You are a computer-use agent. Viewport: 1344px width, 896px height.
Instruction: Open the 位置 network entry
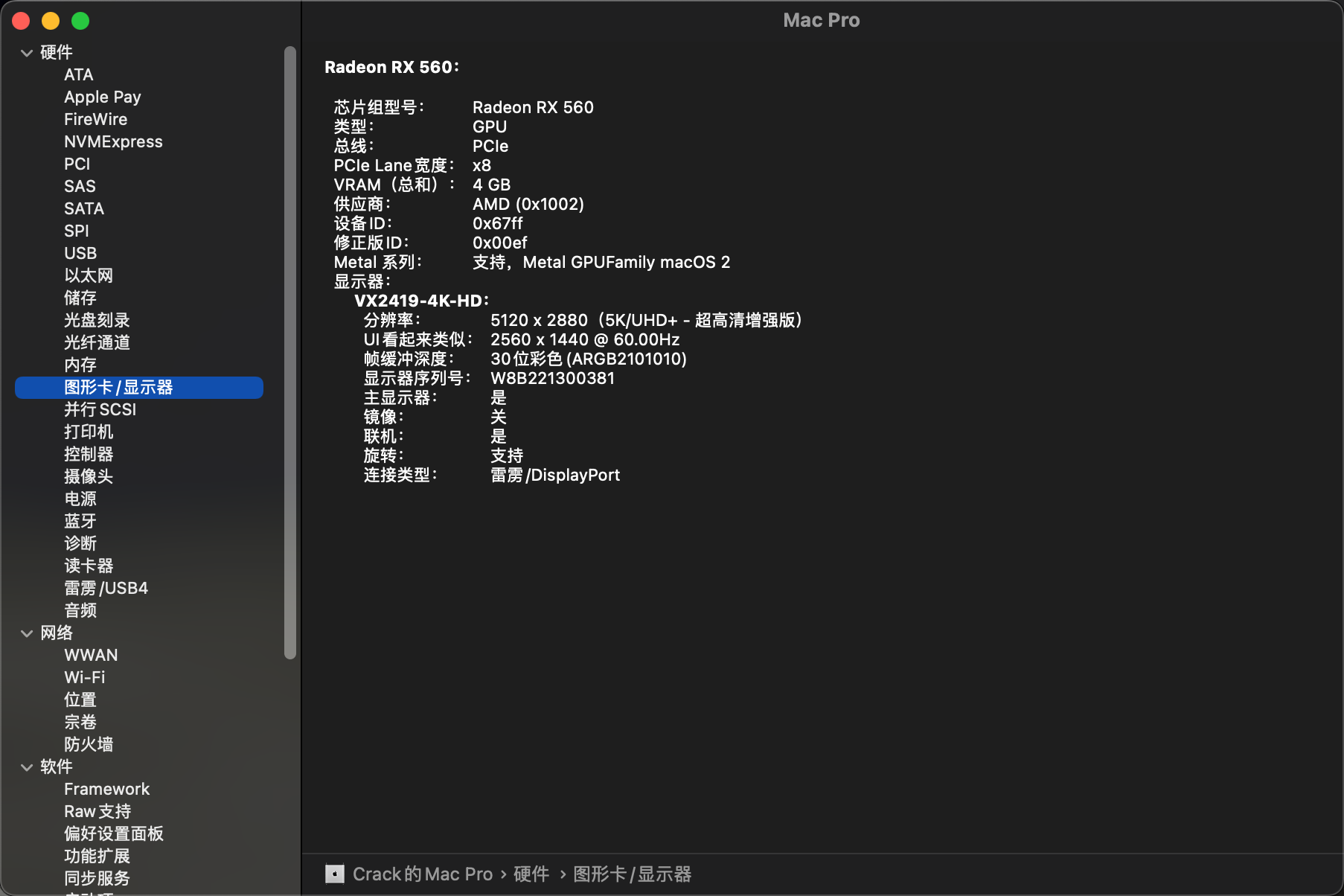click(80, 700)
